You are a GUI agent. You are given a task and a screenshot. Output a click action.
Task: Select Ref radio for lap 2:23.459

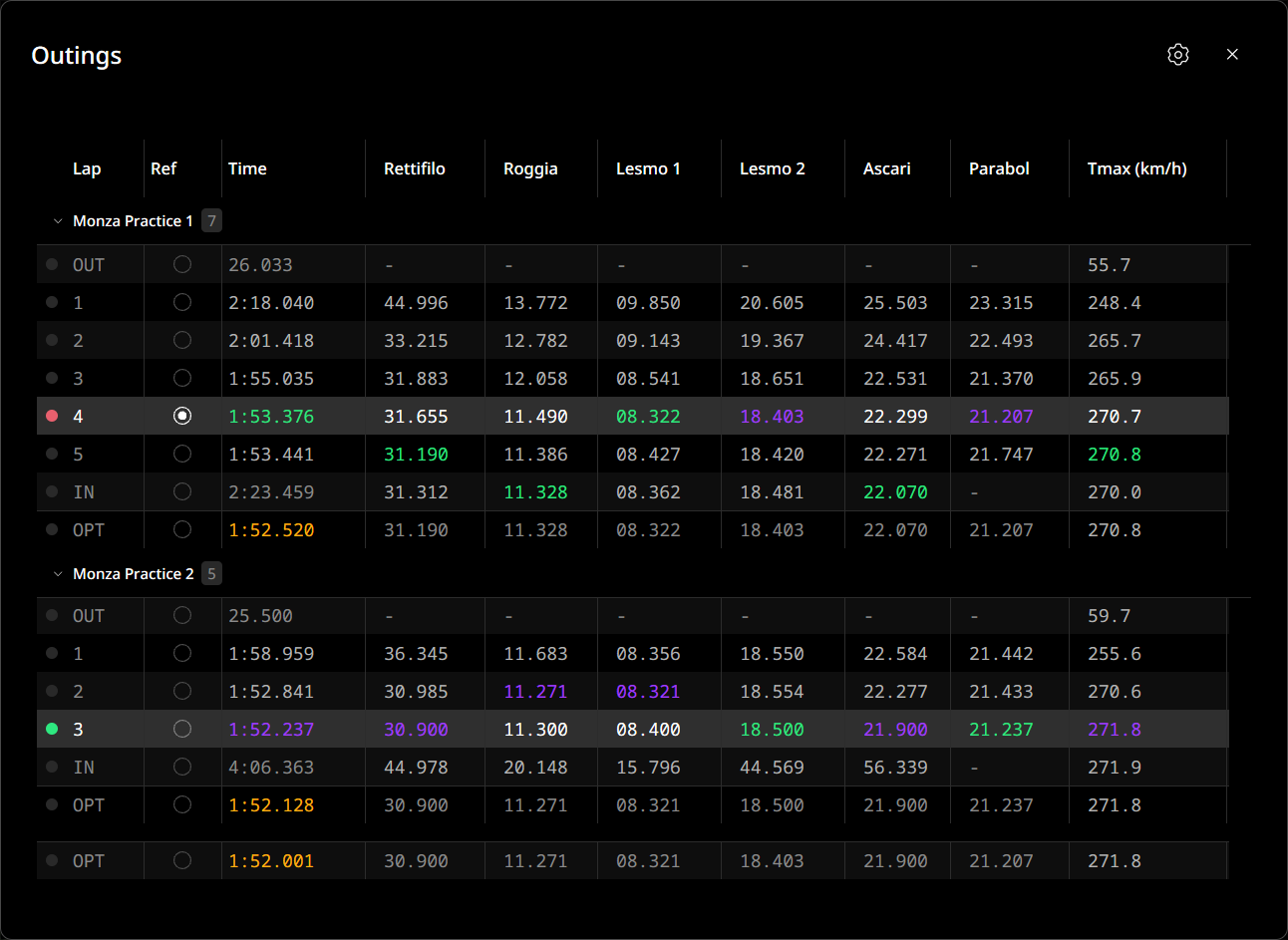[x=182, y=491]
